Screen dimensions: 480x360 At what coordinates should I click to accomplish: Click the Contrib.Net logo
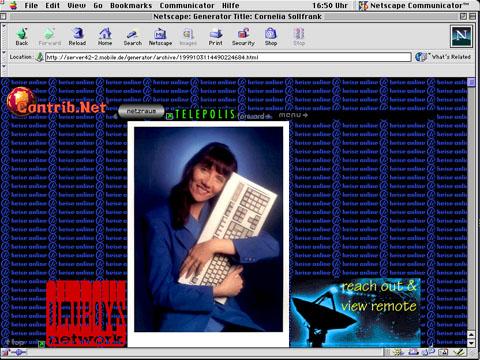pyautogui.click(x=56, y=102)
